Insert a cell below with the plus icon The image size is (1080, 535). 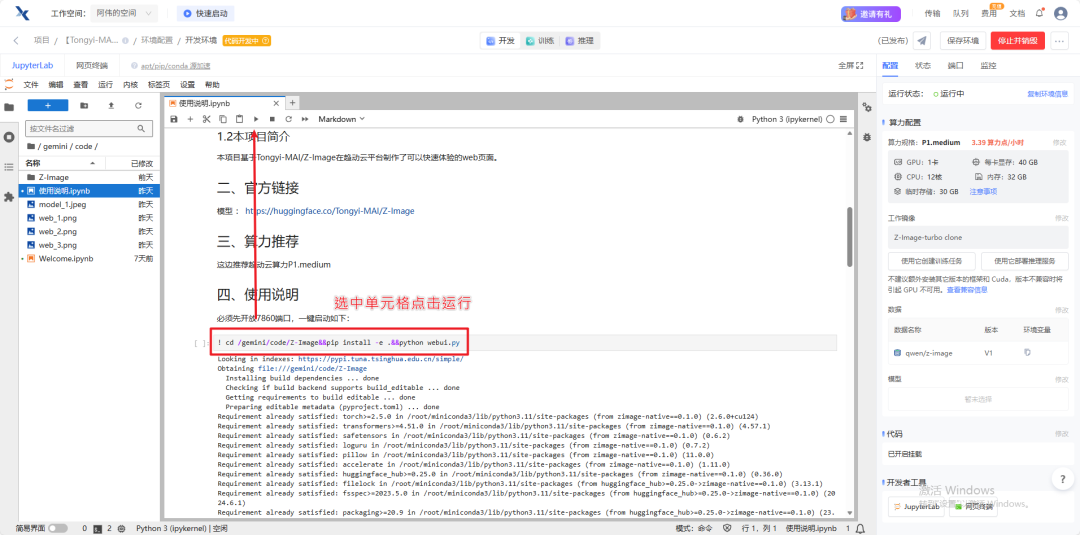tap(190, 119)
